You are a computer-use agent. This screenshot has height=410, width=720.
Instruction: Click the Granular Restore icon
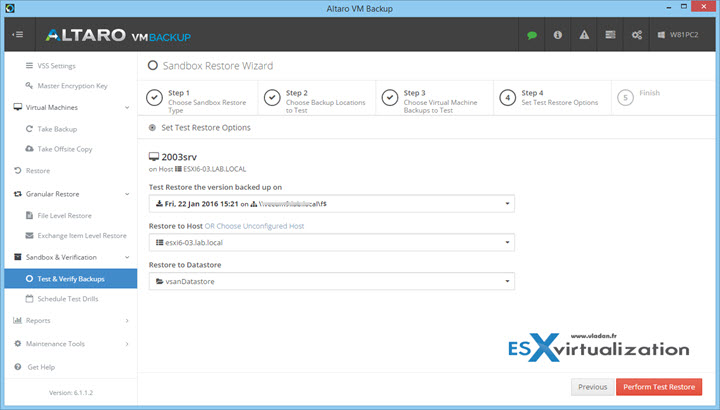click(x=17, y=194)
